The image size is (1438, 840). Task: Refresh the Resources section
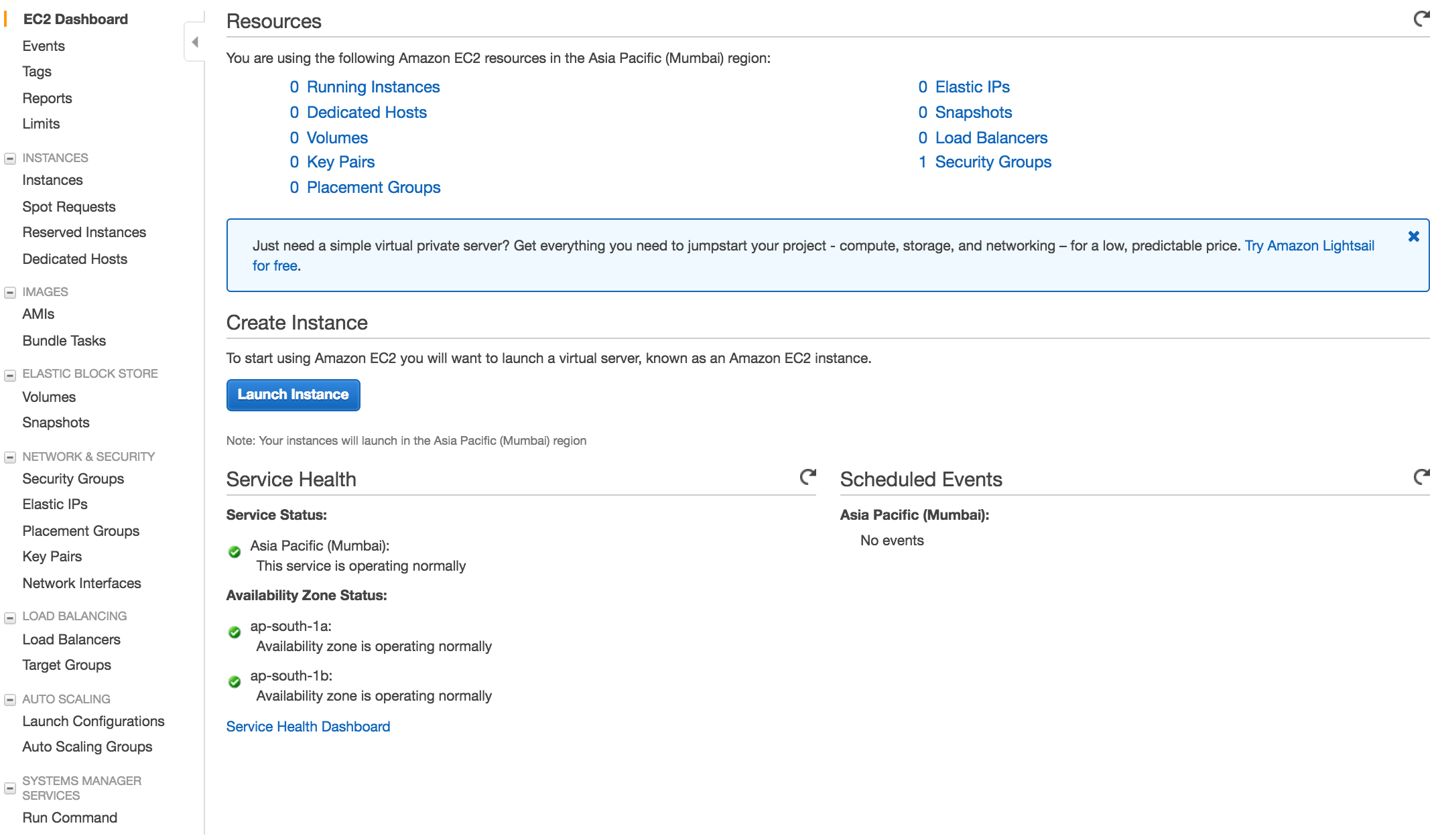tap(1421, 19)
